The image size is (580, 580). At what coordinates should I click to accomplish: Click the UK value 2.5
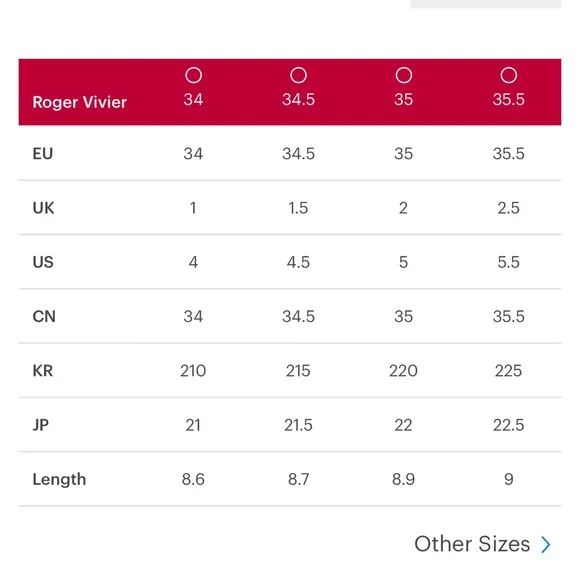[509, 208]
